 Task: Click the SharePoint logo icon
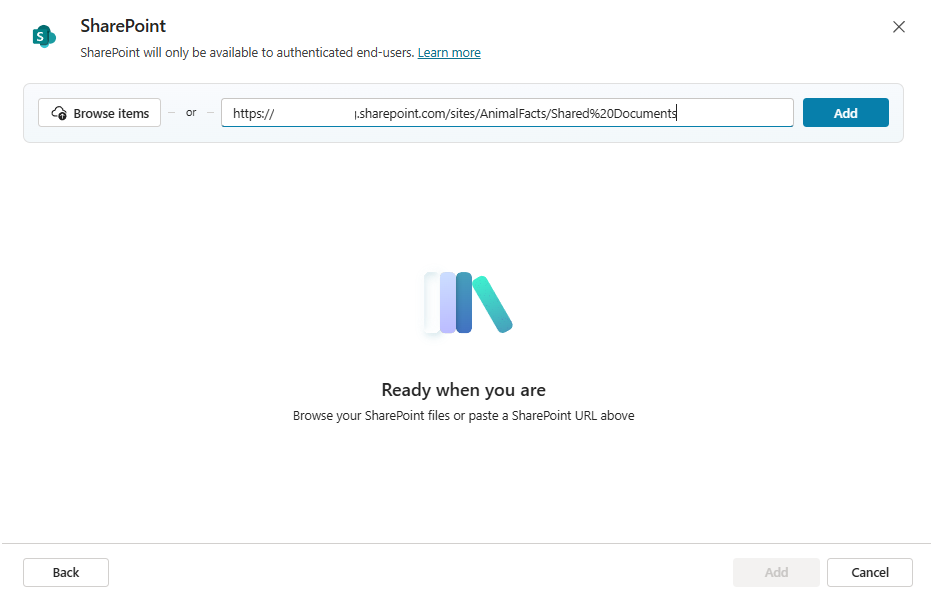pos(44,36)
